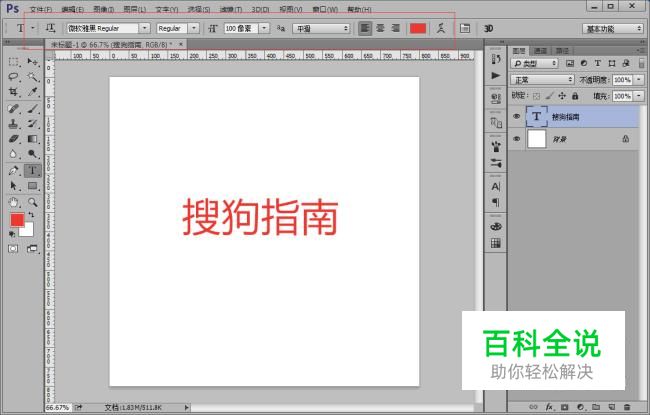Select the Hand tool
Image resolution: width=650 pixels, height=415 pixels.
coord(13,202)
